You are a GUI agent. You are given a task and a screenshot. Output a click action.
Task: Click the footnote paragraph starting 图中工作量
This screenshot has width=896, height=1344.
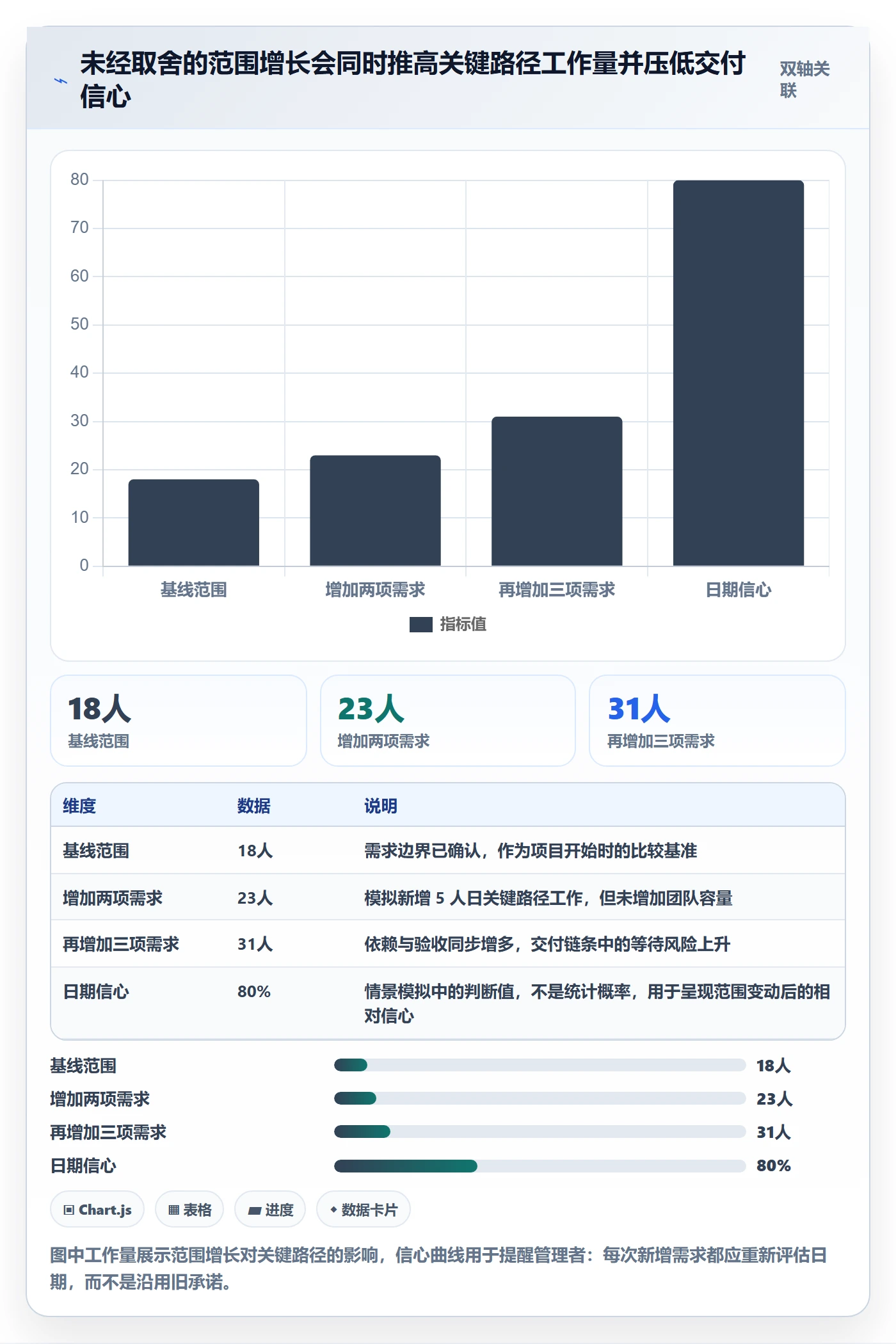click(x=438, y=1268)
